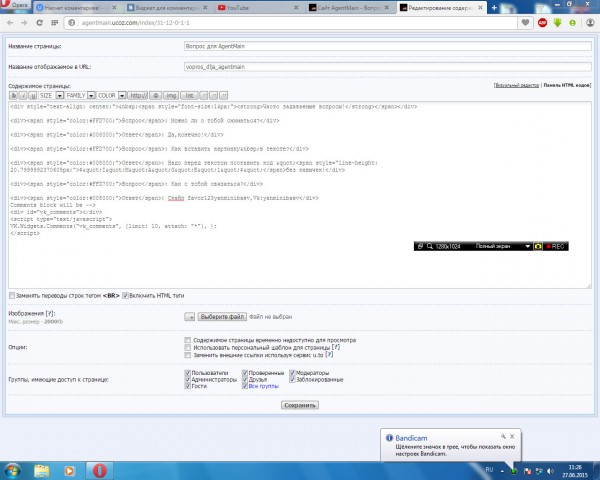Open help mark next to 'Изображения'
Screen dimensions: 600x480
pos(50,313)
